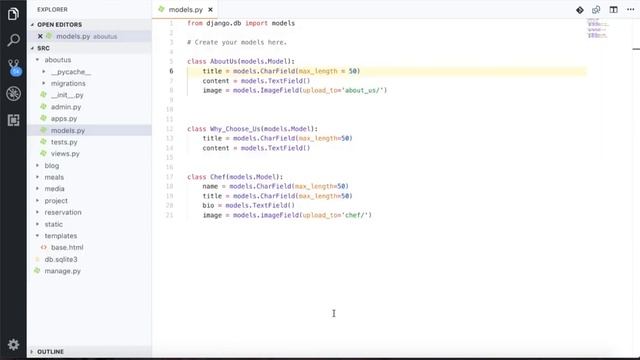
Task: Click the 'chef/' ImageField line
Action: [x=287, y=215]
